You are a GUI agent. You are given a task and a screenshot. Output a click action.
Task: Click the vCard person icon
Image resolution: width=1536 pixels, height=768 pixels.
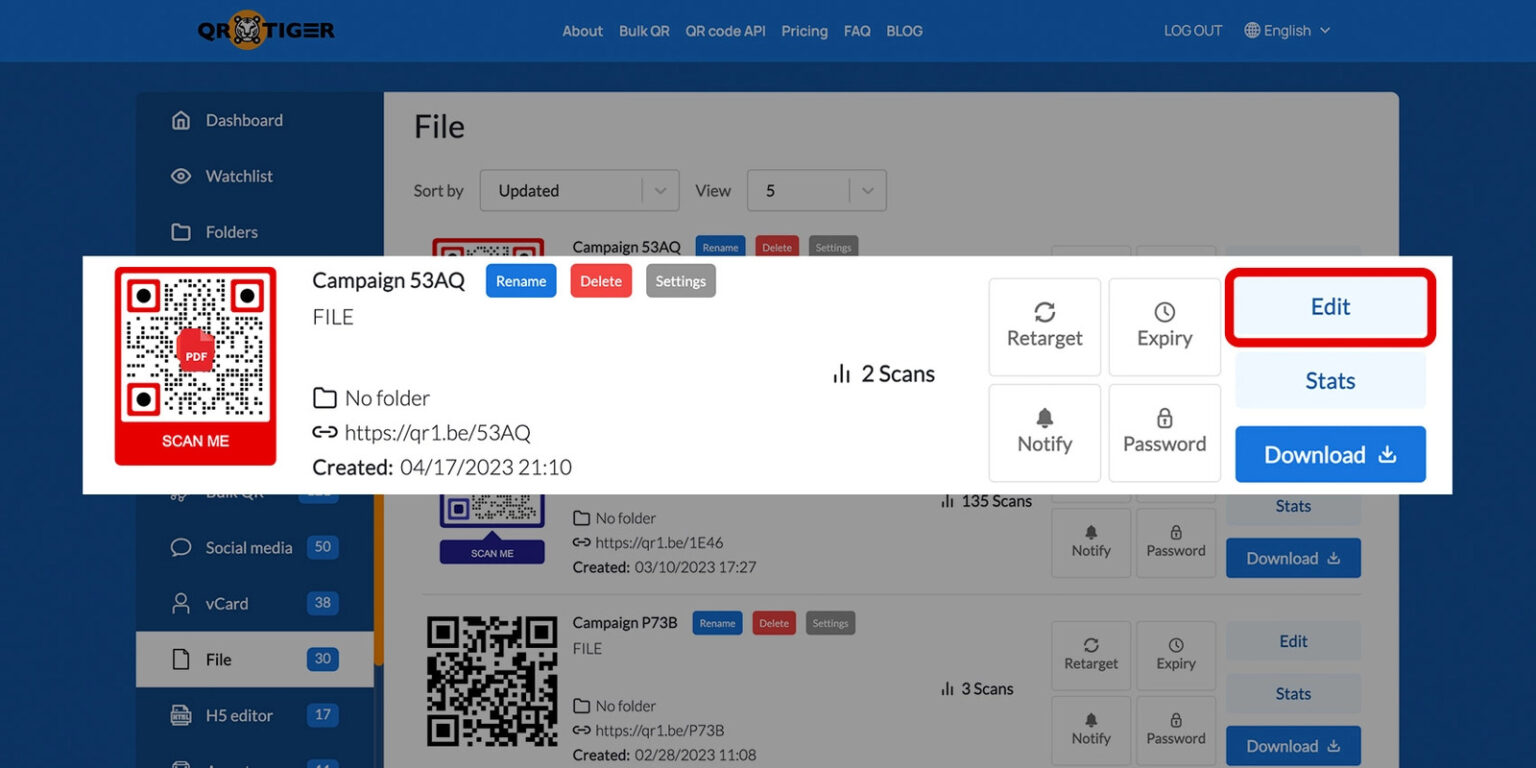click(x=181, y=604)
